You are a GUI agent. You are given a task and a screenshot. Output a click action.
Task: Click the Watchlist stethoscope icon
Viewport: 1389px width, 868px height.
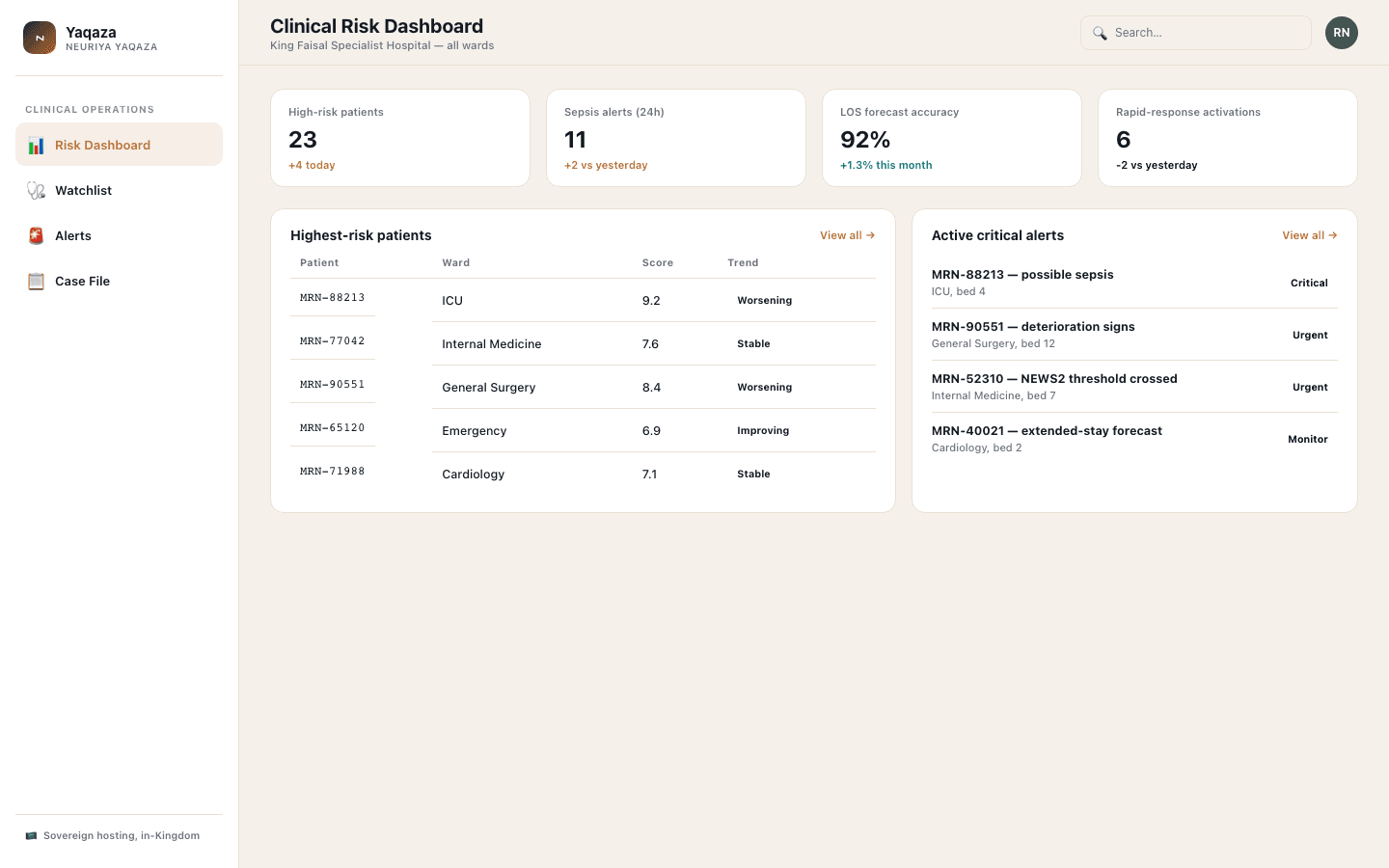click(x=36, y=191)
